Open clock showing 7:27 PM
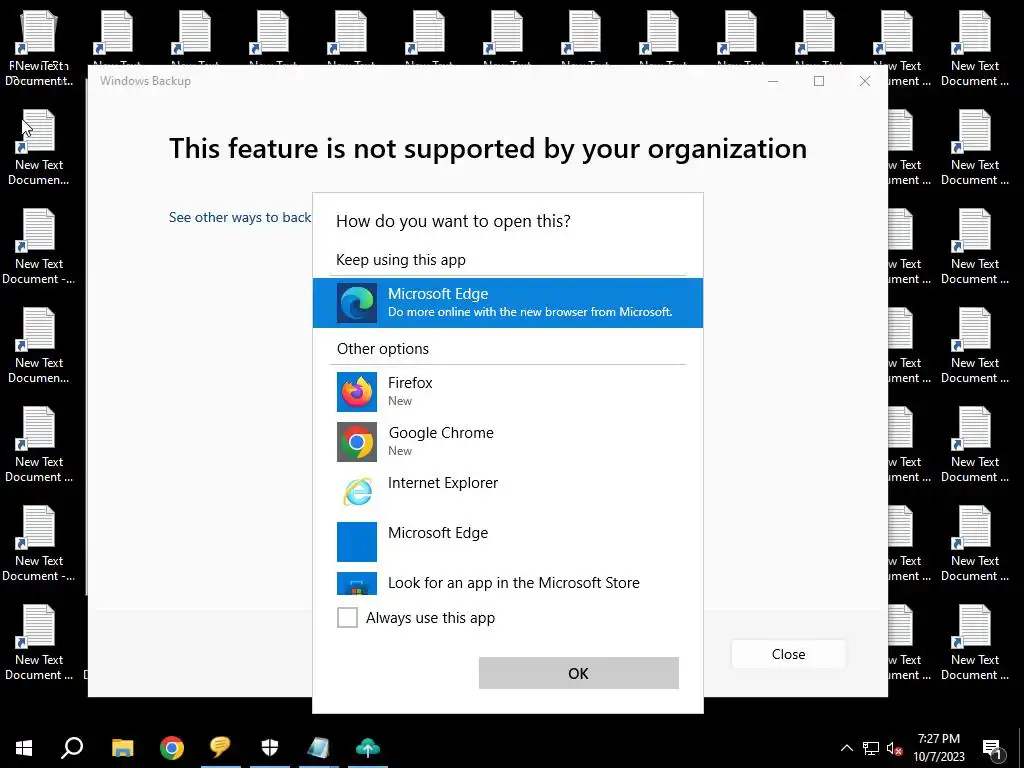The image size is (1024, 768). pyautogui.click(x=938, y=748)
